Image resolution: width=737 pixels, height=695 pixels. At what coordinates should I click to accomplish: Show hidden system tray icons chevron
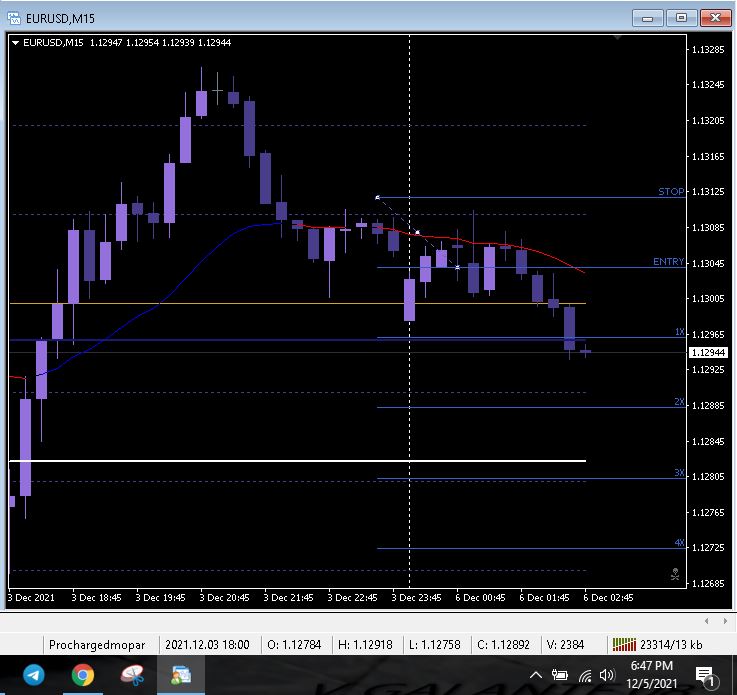[536, 676]
